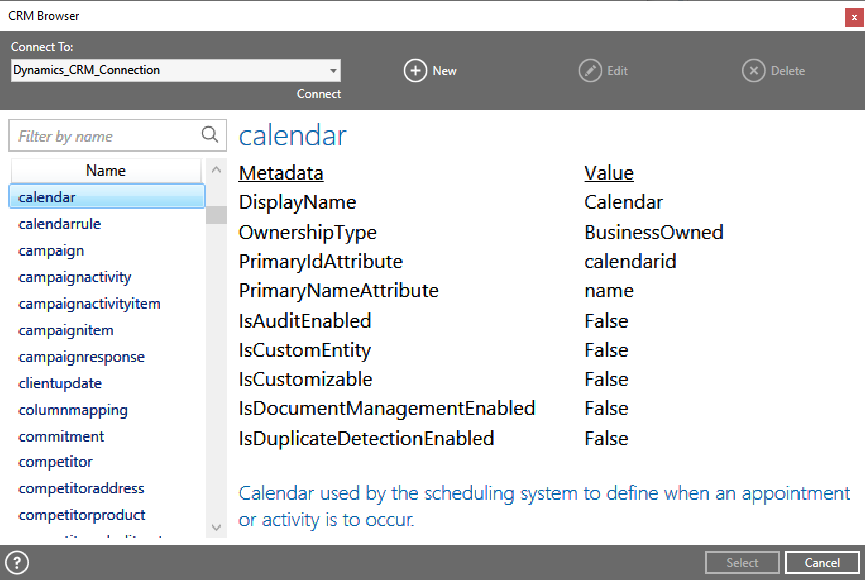Click the IsCustomizable metadata label
The height and width of the screenshot is (580, 868).
(x=306, y=380)
